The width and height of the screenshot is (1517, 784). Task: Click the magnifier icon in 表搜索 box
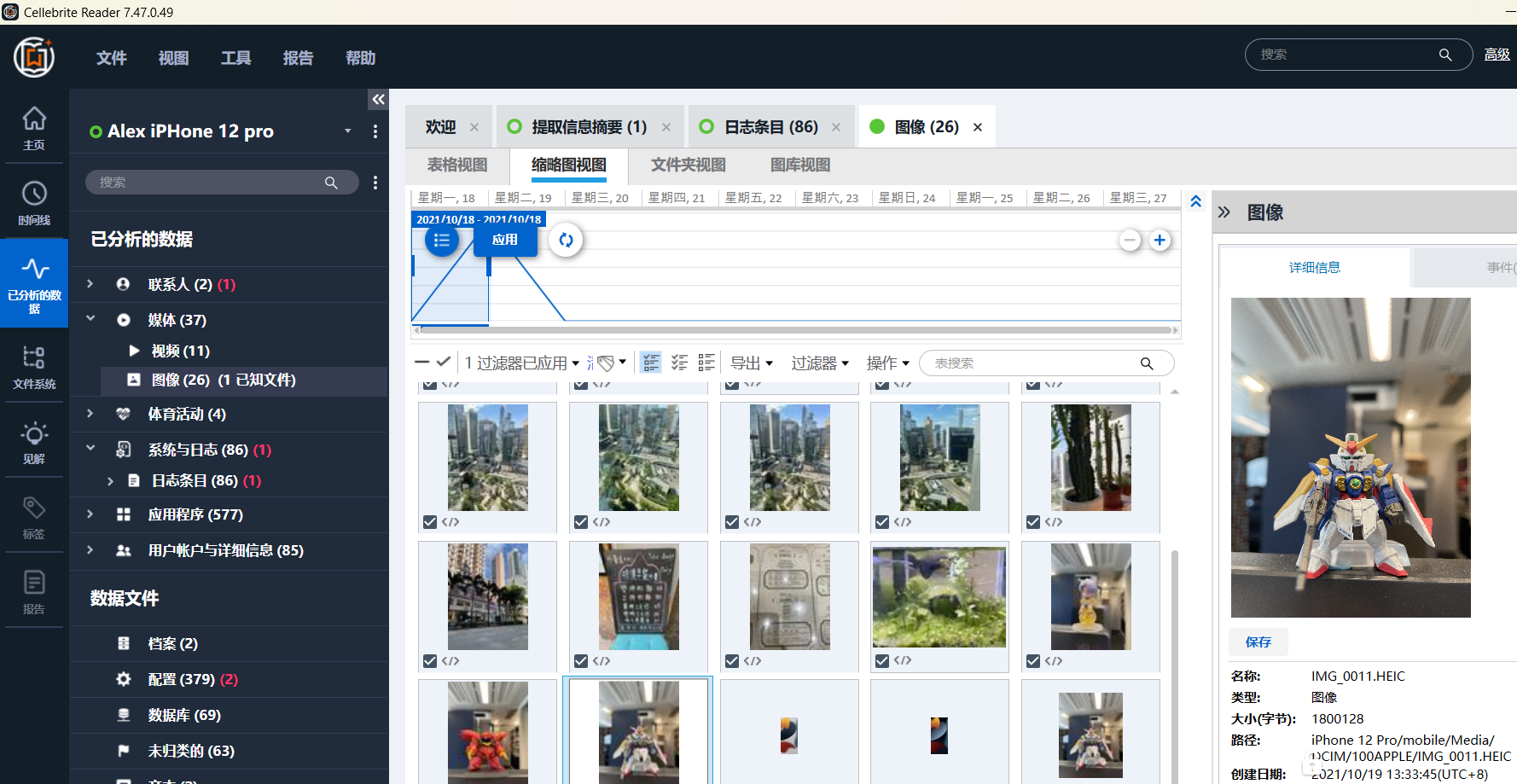pos(1147,363)
